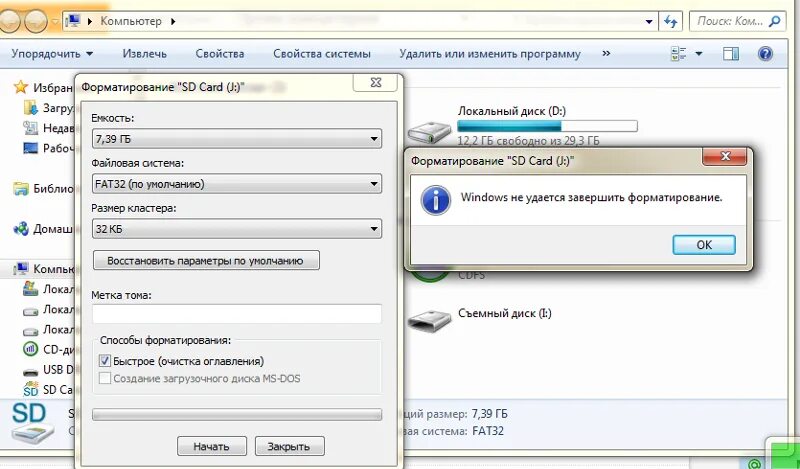The height and width of the screenshot is (469, 800).
Task: Click the D: drive usage bar
Action: [x=547, y=126]
